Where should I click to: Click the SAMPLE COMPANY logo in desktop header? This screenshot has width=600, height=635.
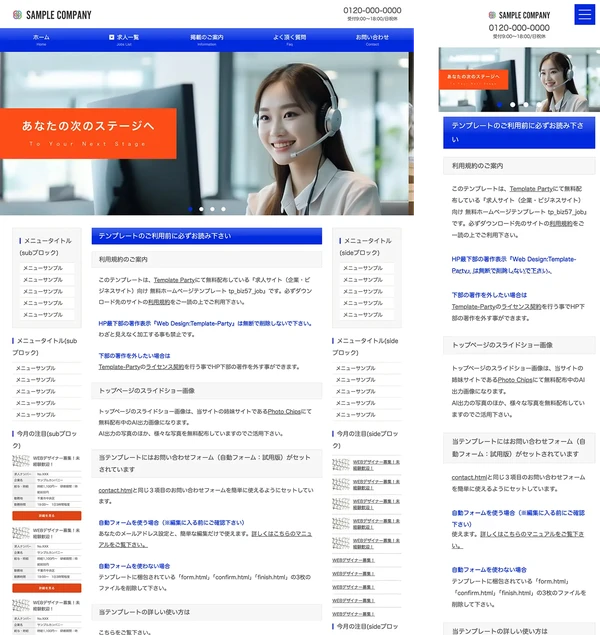pos(52,15)
